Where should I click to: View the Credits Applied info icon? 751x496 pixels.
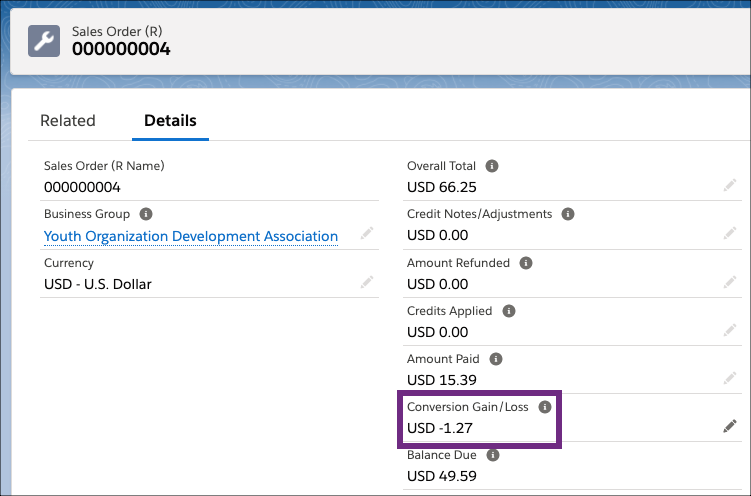(509, 311)
